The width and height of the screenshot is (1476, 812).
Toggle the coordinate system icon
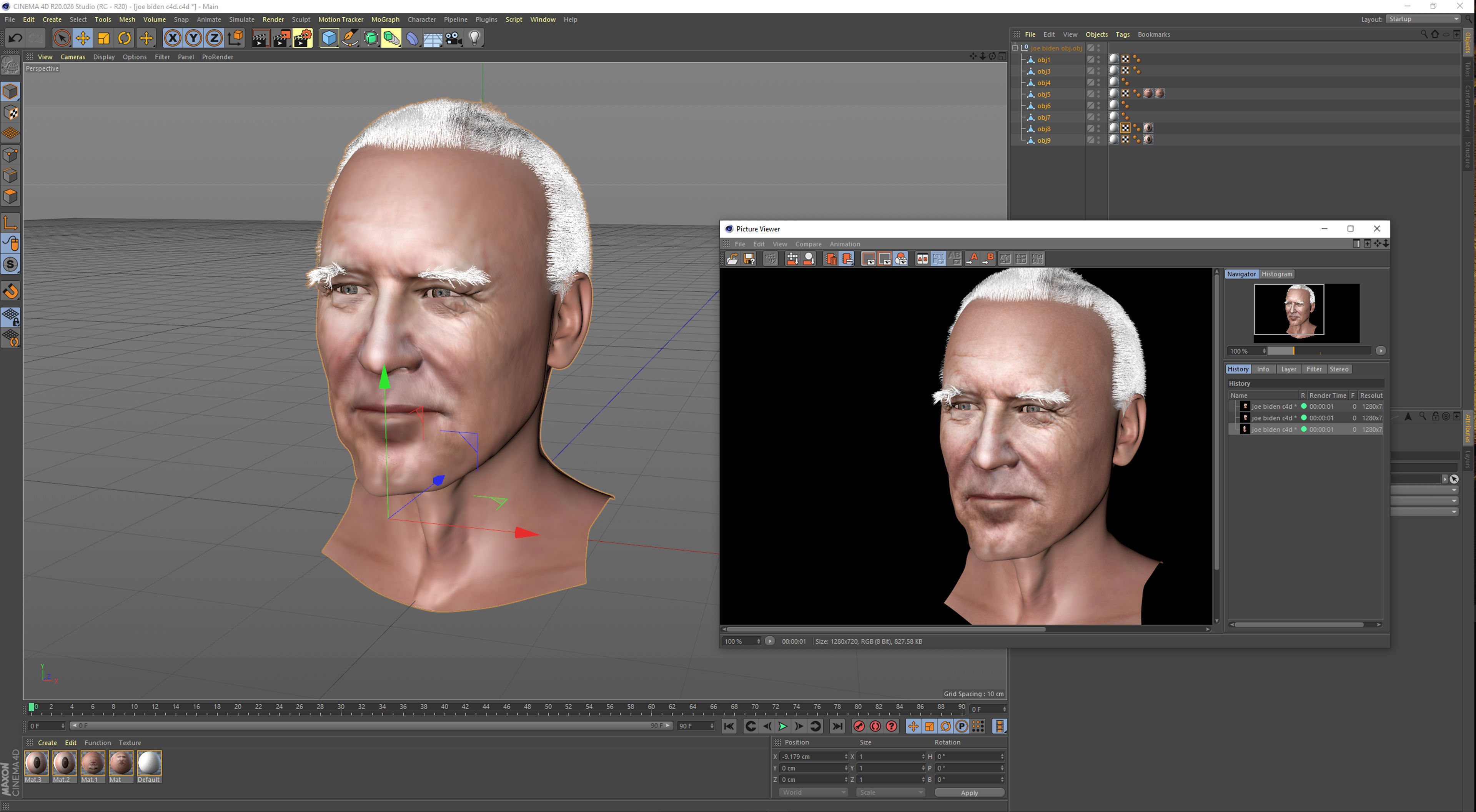[x=236, y=38]
